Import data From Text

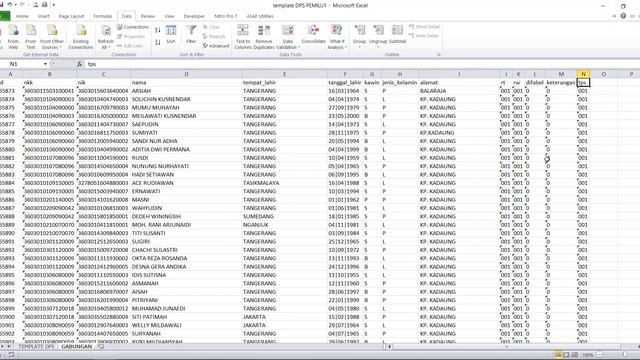pos(31,37)
